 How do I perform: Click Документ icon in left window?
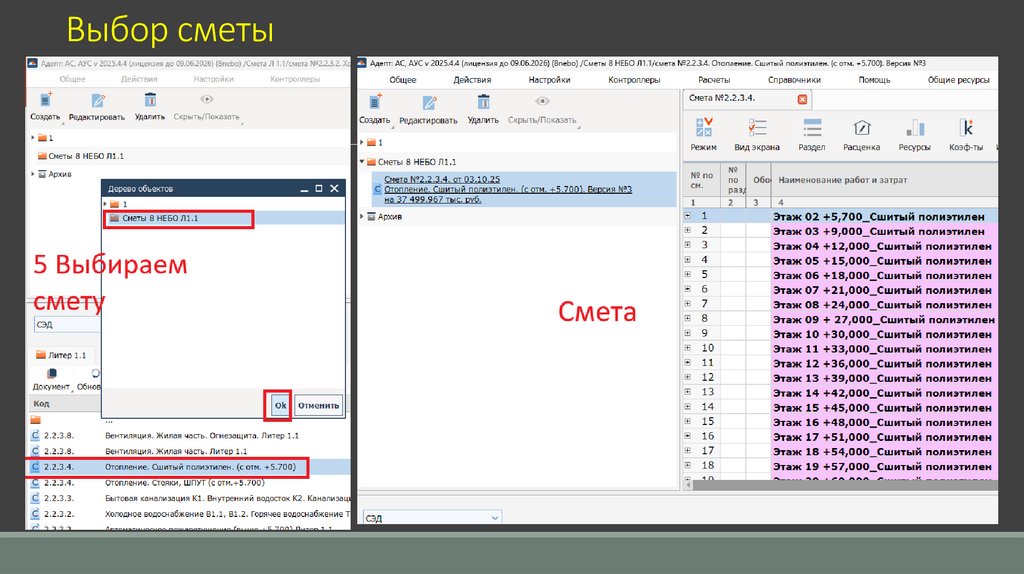point(52,374)
